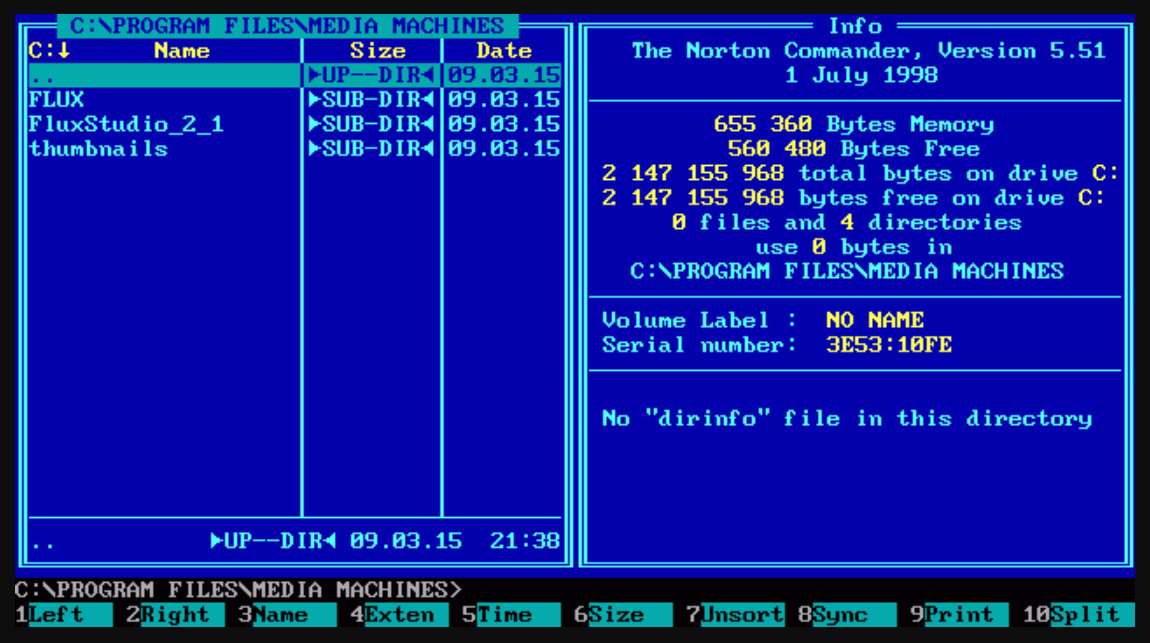Click 655 360 Bytes Memory line
This screenshot has width=1150, height=643.
click(854, 124)
